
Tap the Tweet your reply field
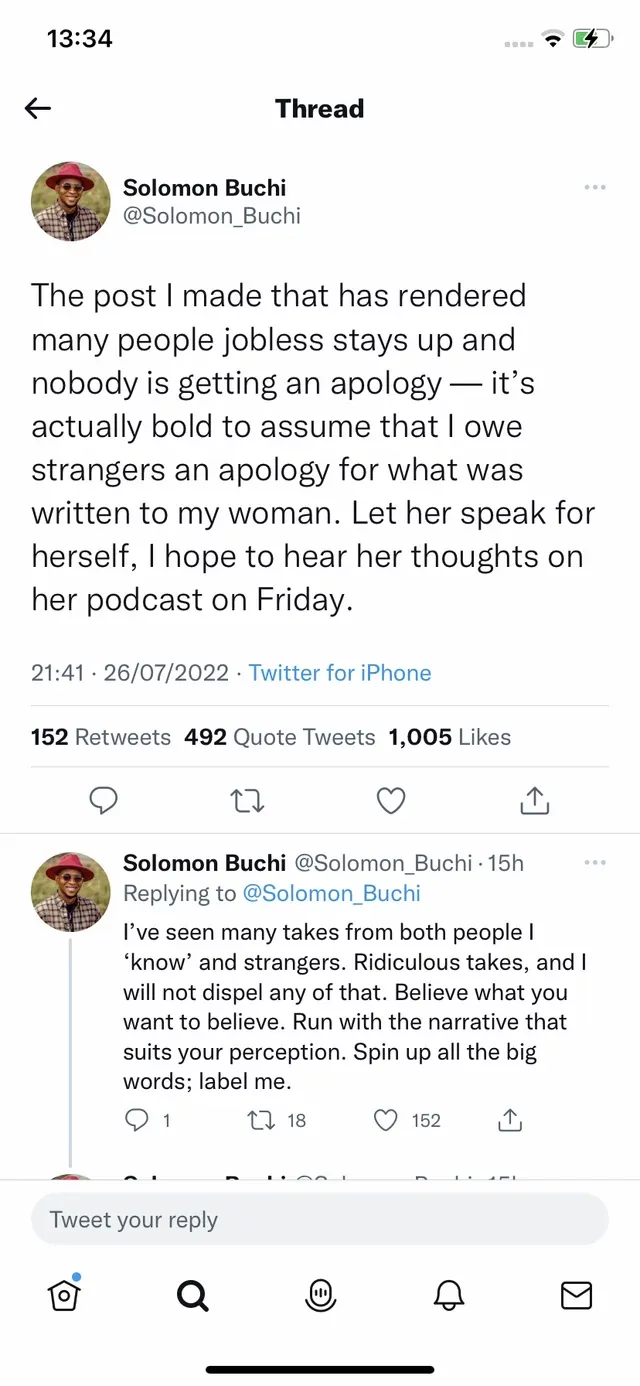coord(320,1220)
